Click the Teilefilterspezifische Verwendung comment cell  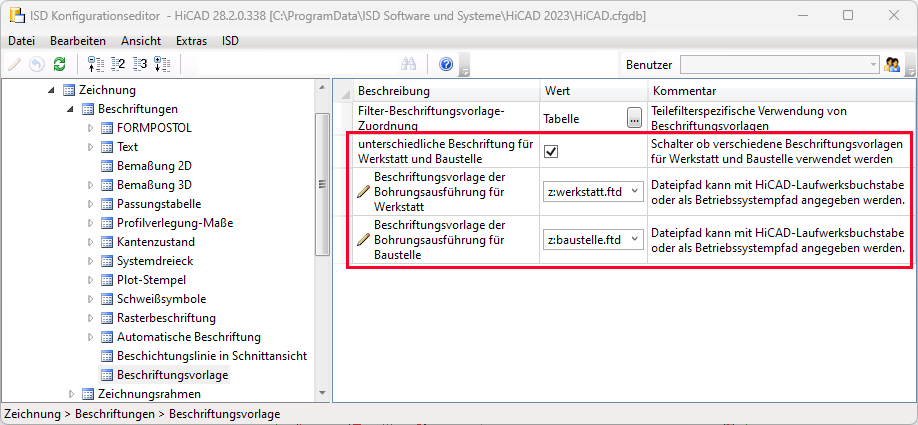point(780,118)
